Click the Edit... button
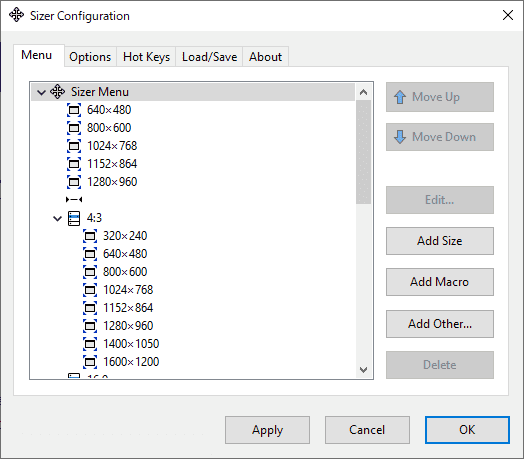 coord(440,200)
